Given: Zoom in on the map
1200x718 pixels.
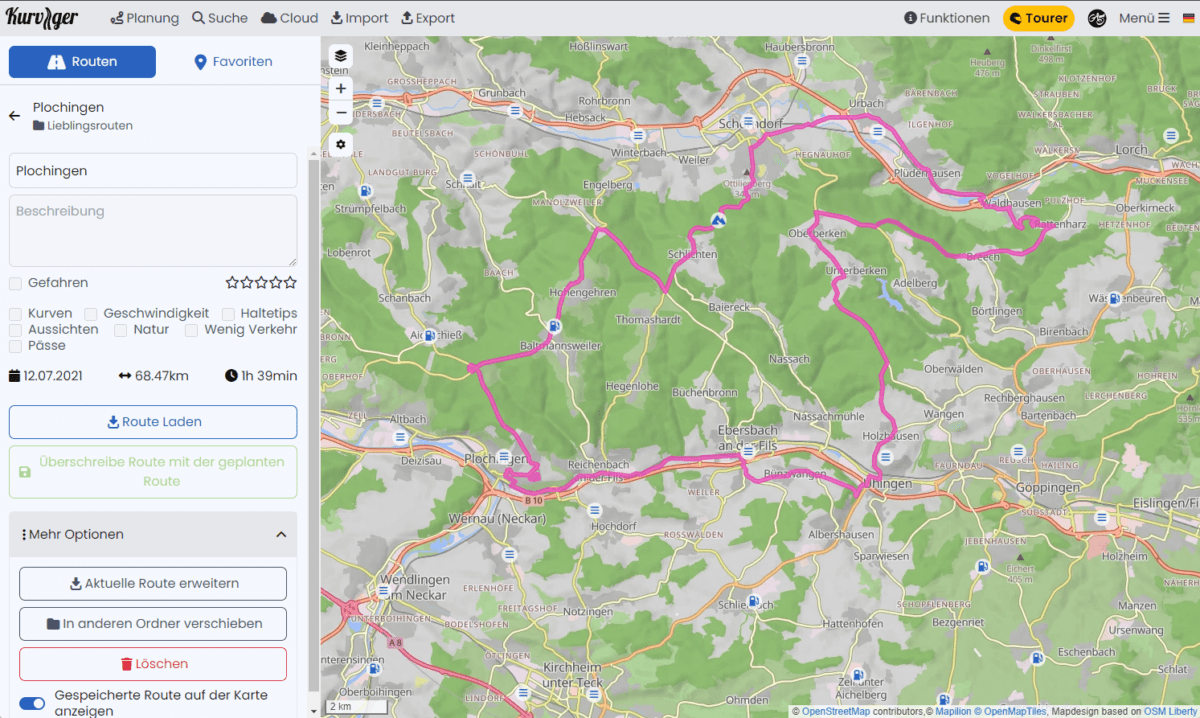Looking at the screenshot, I should point(341,89).
